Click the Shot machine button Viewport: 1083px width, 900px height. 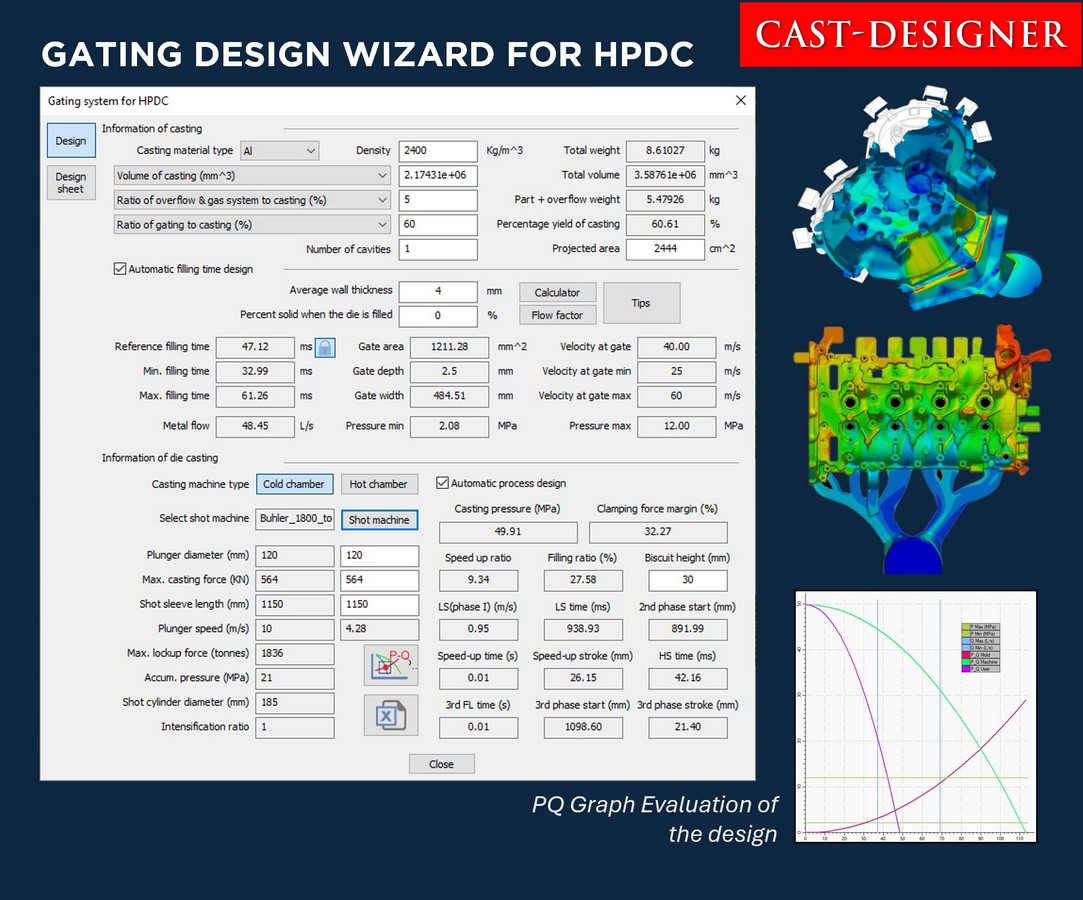pyautogui.click(x=379, y=520)
